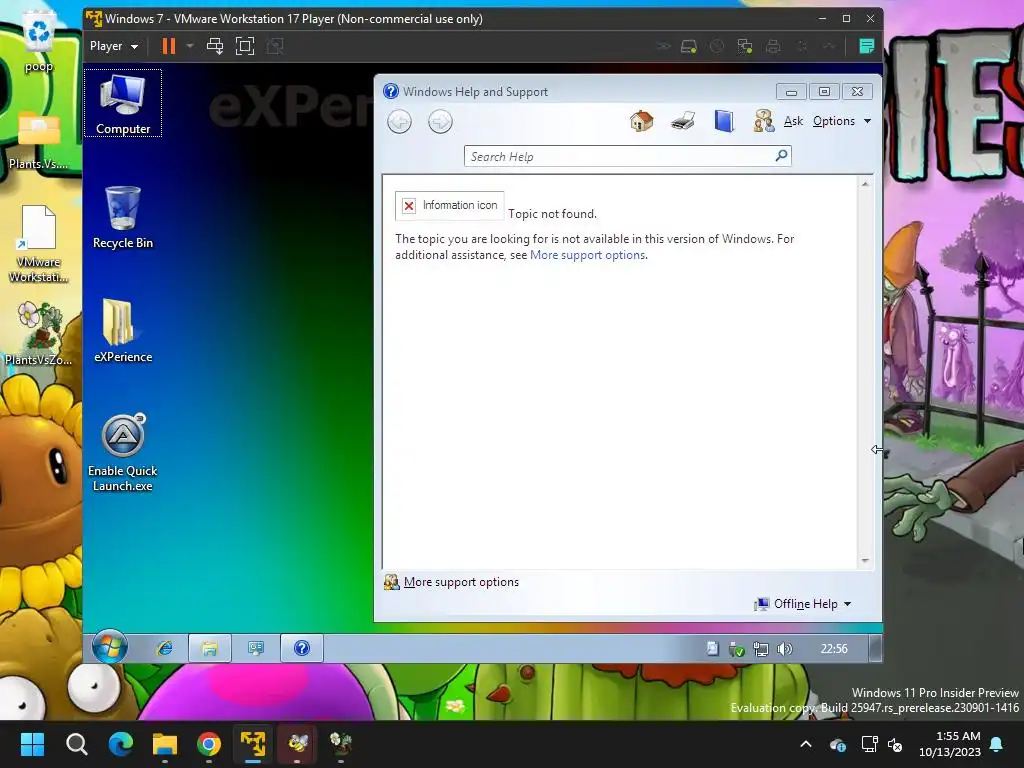Click VMware network adapter device icon

point(744,46)
